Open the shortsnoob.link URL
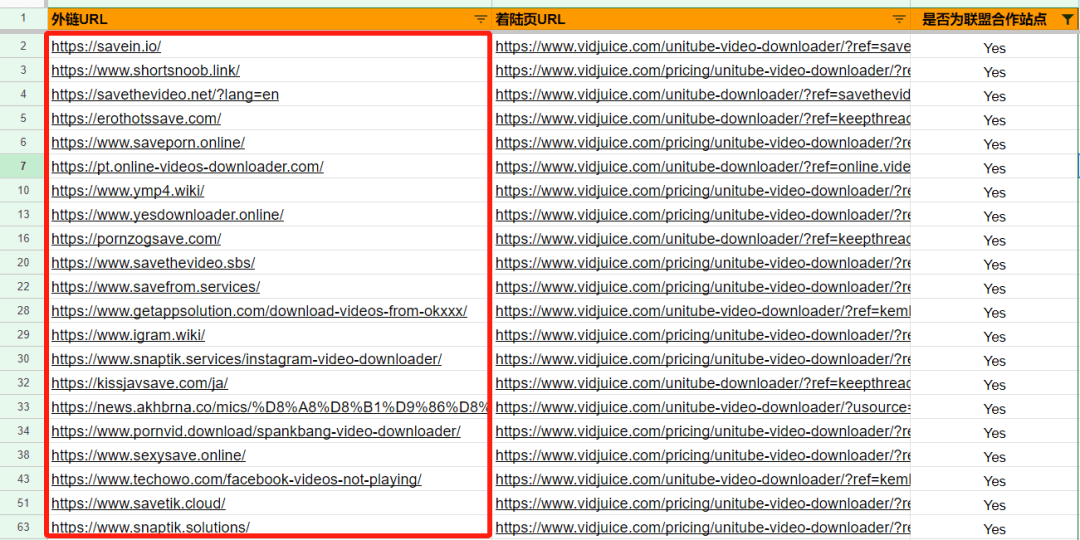Image resolution: width=1080 pixels, height=540 pixels. (145, 70)
